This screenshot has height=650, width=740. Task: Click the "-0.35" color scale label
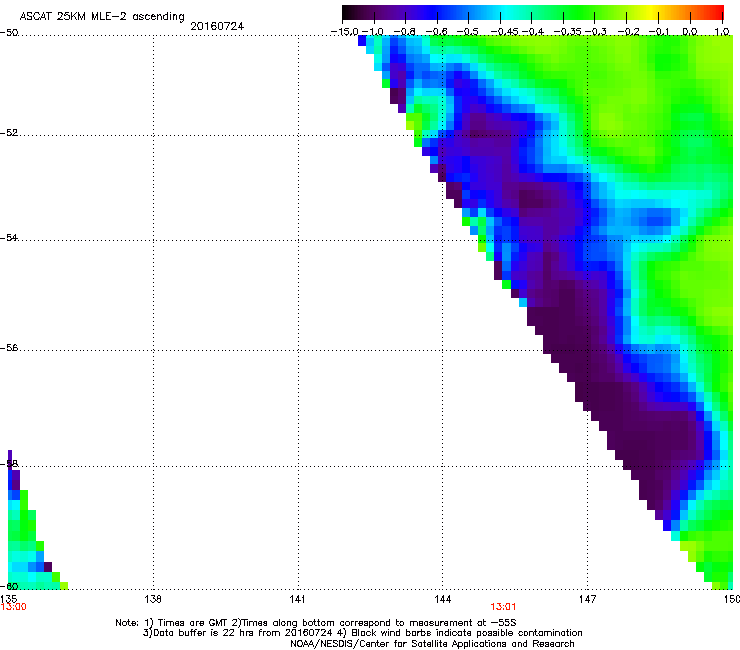coord(568,32)
